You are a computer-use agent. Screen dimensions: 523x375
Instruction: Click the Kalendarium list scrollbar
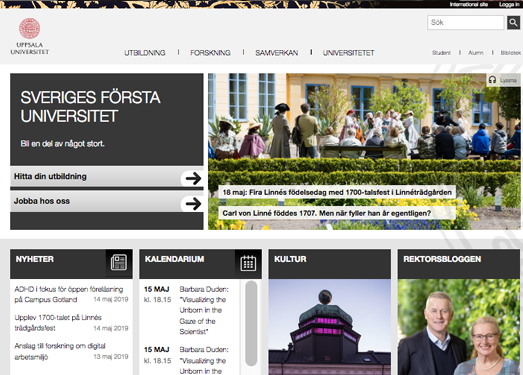[251, 323]
